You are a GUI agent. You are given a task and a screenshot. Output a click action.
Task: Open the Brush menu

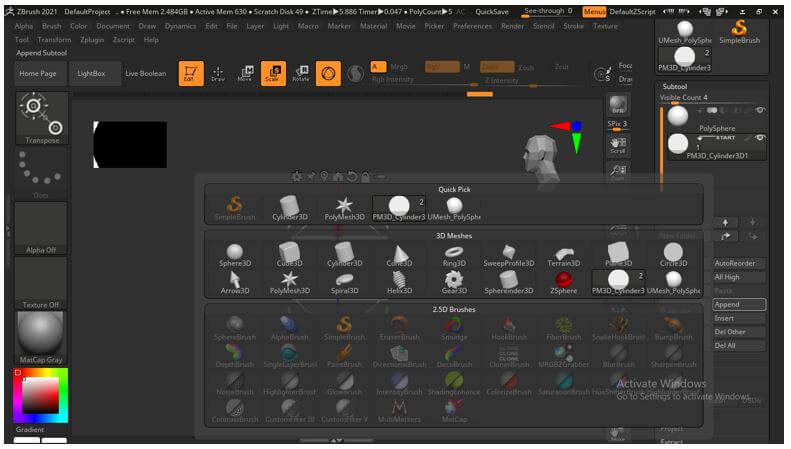pos(51,26)
